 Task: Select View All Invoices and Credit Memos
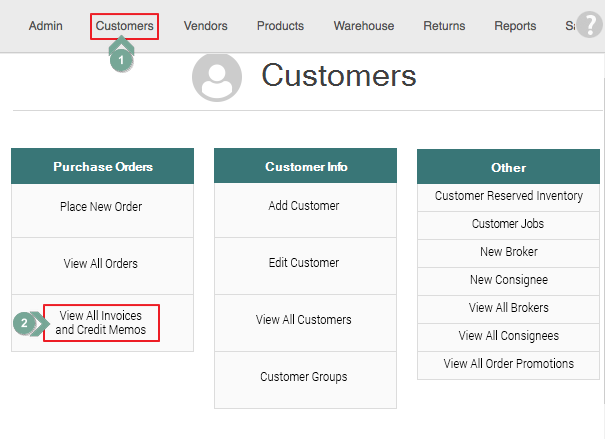pos(101,323)
